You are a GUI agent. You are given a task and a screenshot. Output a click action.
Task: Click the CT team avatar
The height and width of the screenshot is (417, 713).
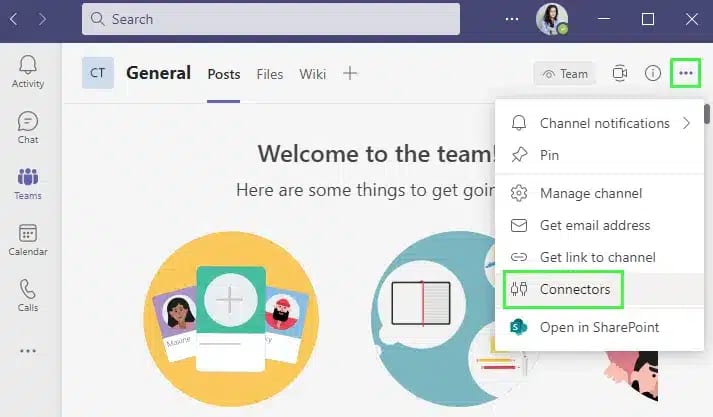(98, 73)
